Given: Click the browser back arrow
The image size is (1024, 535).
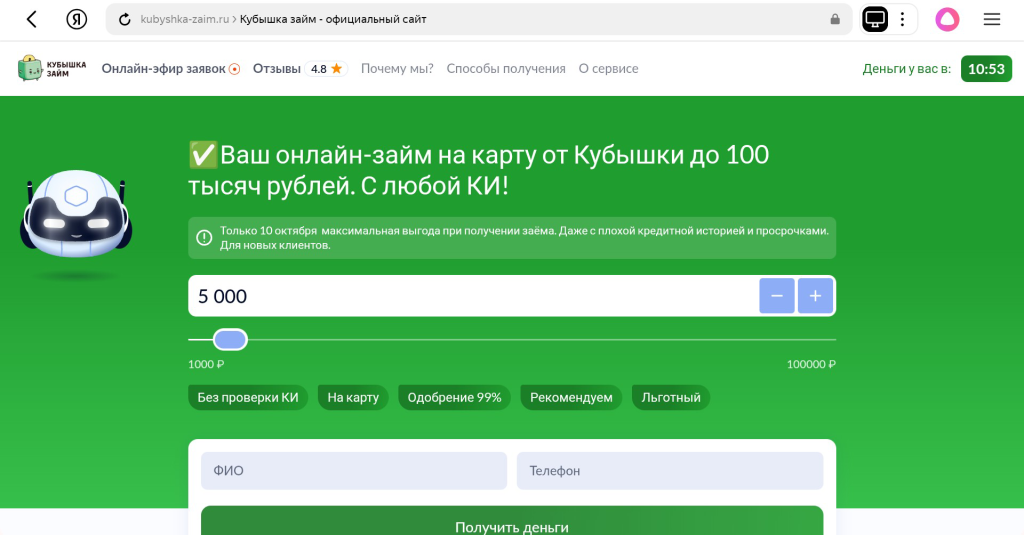Looking at the screenshot, I should 32,19.
